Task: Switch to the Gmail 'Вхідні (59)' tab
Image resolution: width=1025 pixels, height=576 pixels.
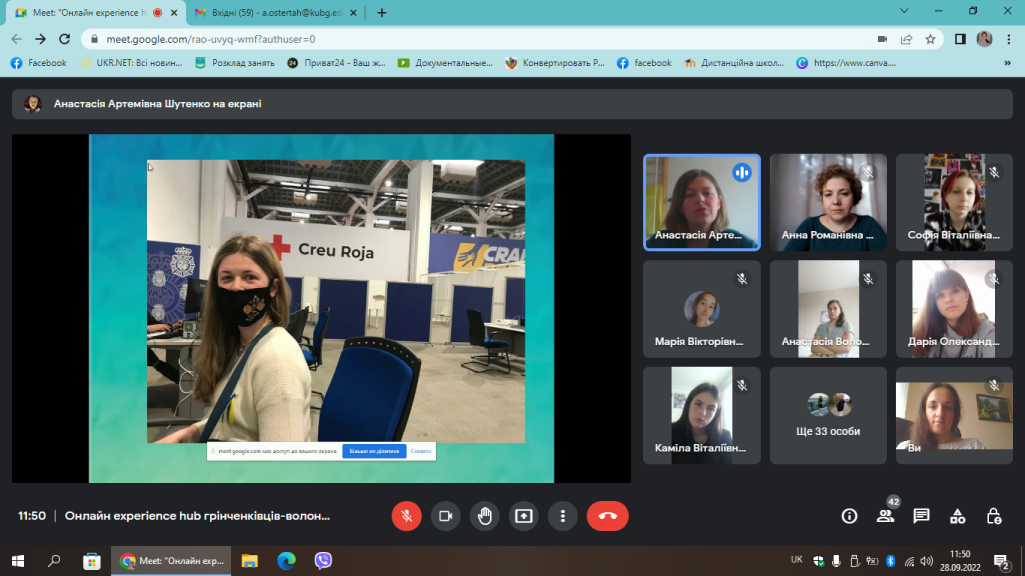Action: (x=277, y=12)
